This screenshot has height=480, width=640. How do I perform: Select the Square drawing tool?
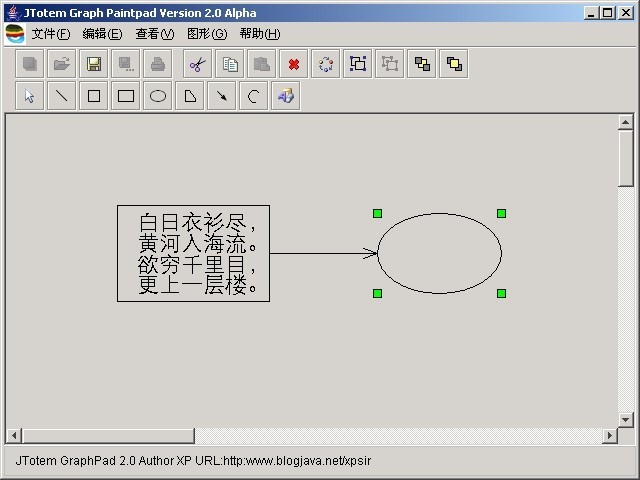click(94, 96)
